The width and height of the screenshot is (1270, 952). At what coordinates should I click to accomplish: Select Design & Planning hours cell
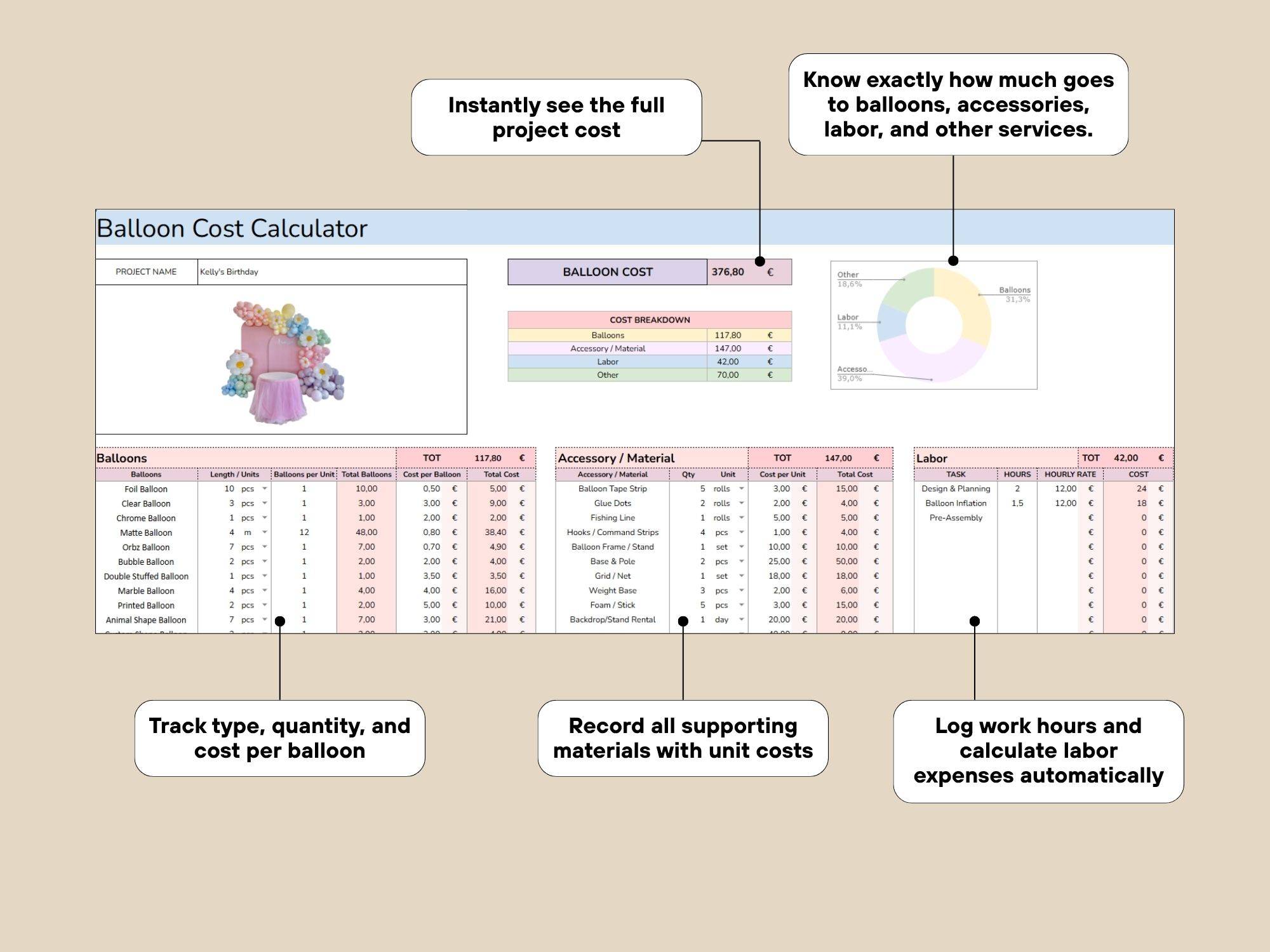1017,489
